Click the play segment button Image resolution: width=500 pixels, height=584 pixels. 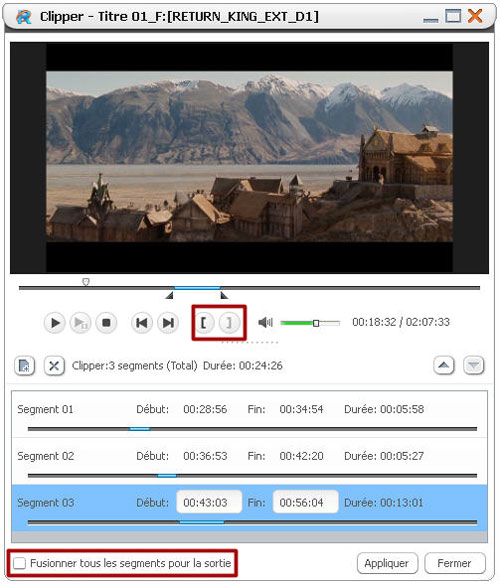[x=80, y=323]
